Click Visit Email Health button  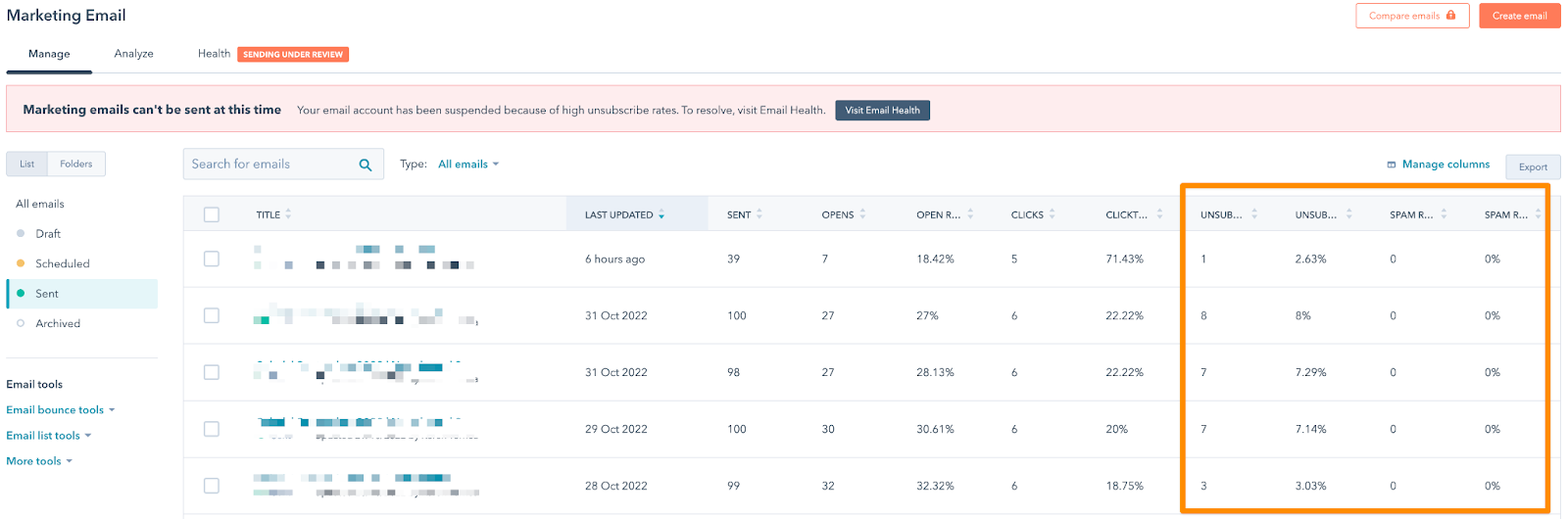click(x=882, y=111)
